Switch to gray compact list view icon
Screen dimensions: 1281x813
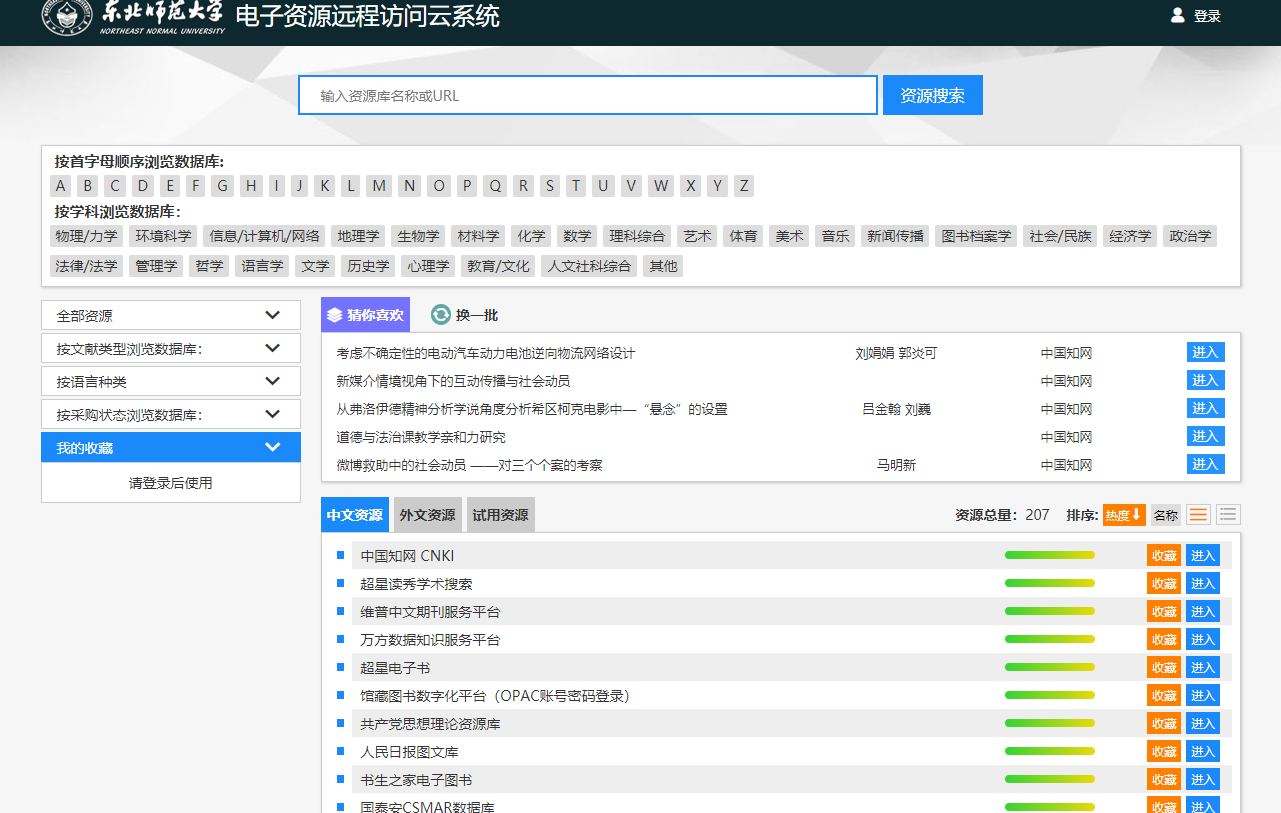(1228, 515)
